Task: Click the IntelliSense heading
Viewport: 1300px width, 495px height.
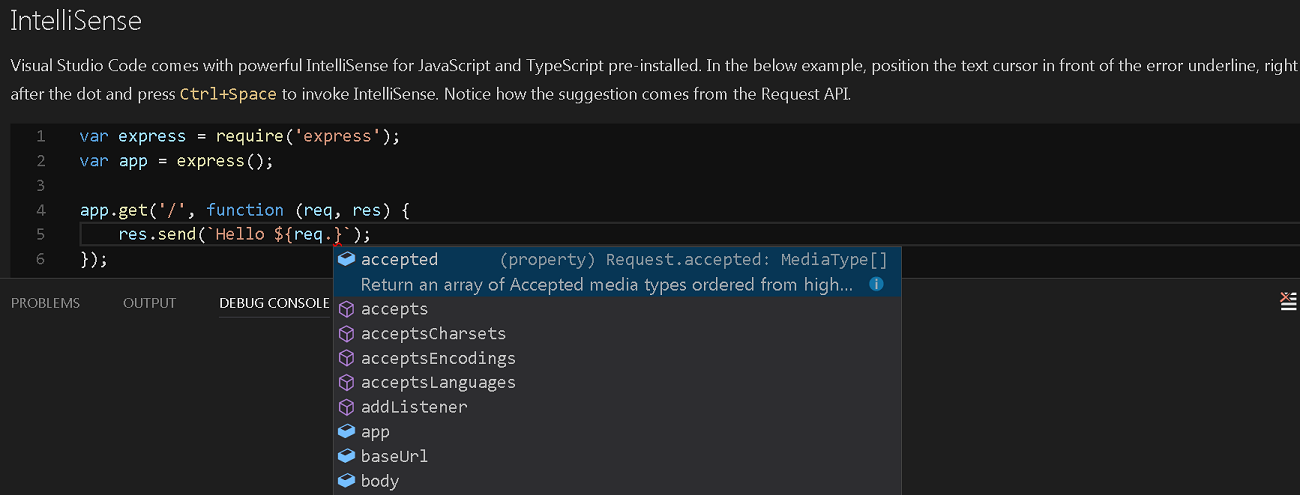Action: click(x=76, y=21)
